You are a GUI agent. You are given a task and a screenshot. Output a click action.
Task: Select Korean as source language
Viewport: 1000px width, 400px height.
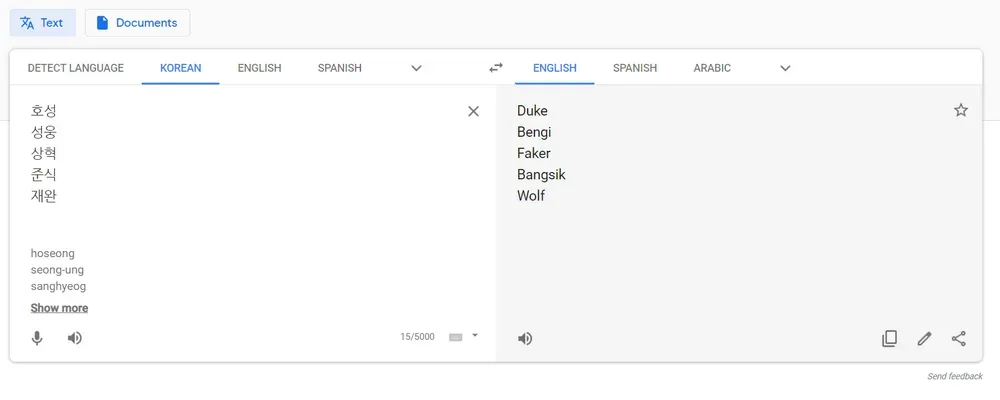coord(180,68)
